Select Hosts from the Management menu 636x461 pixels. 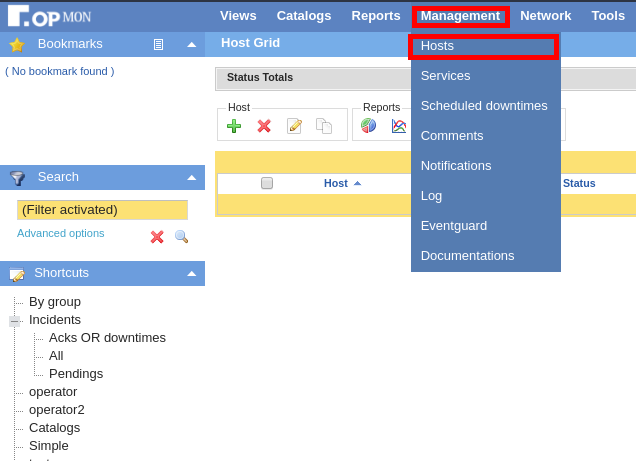tap(437, 46)
